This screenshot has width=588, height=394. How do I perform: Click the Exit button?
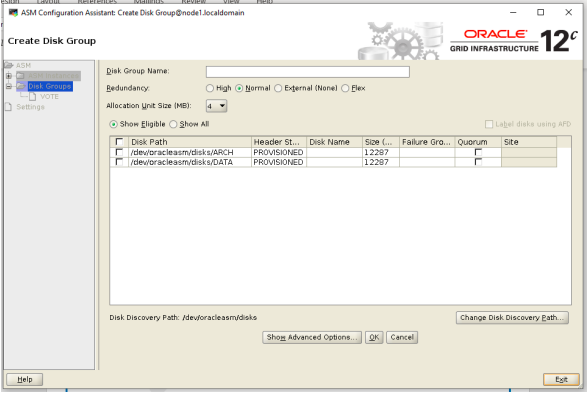click(x=561, y=379)
